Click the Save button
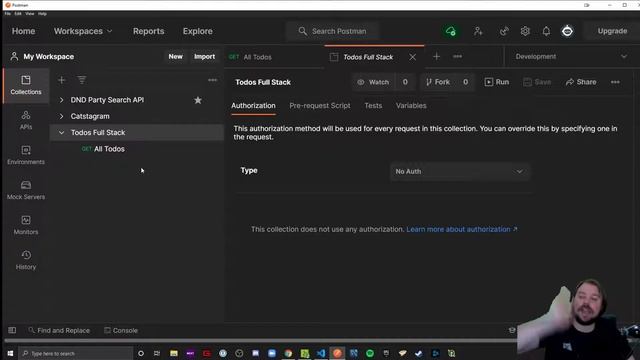 coord(537,82)
